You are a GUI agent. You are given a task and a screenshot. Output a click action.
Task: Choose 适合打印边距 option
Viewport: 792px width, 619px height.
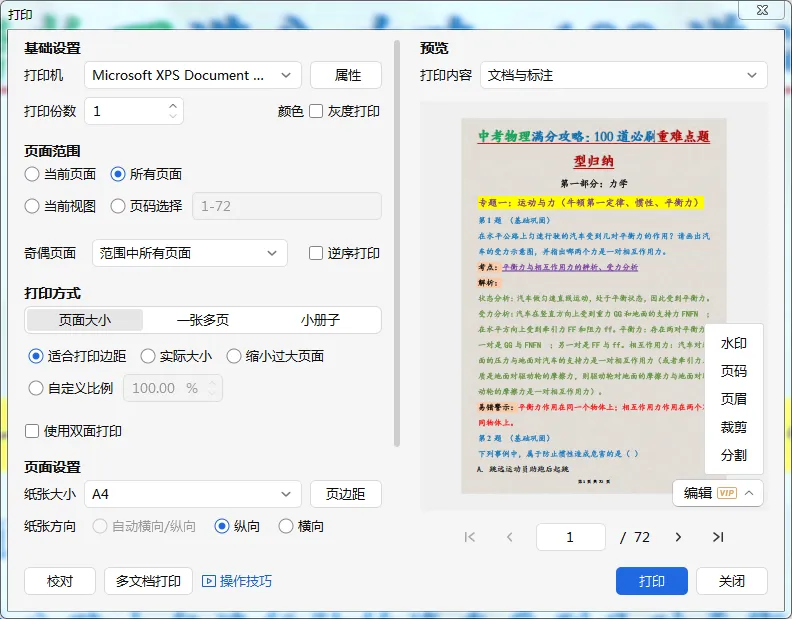36,356
